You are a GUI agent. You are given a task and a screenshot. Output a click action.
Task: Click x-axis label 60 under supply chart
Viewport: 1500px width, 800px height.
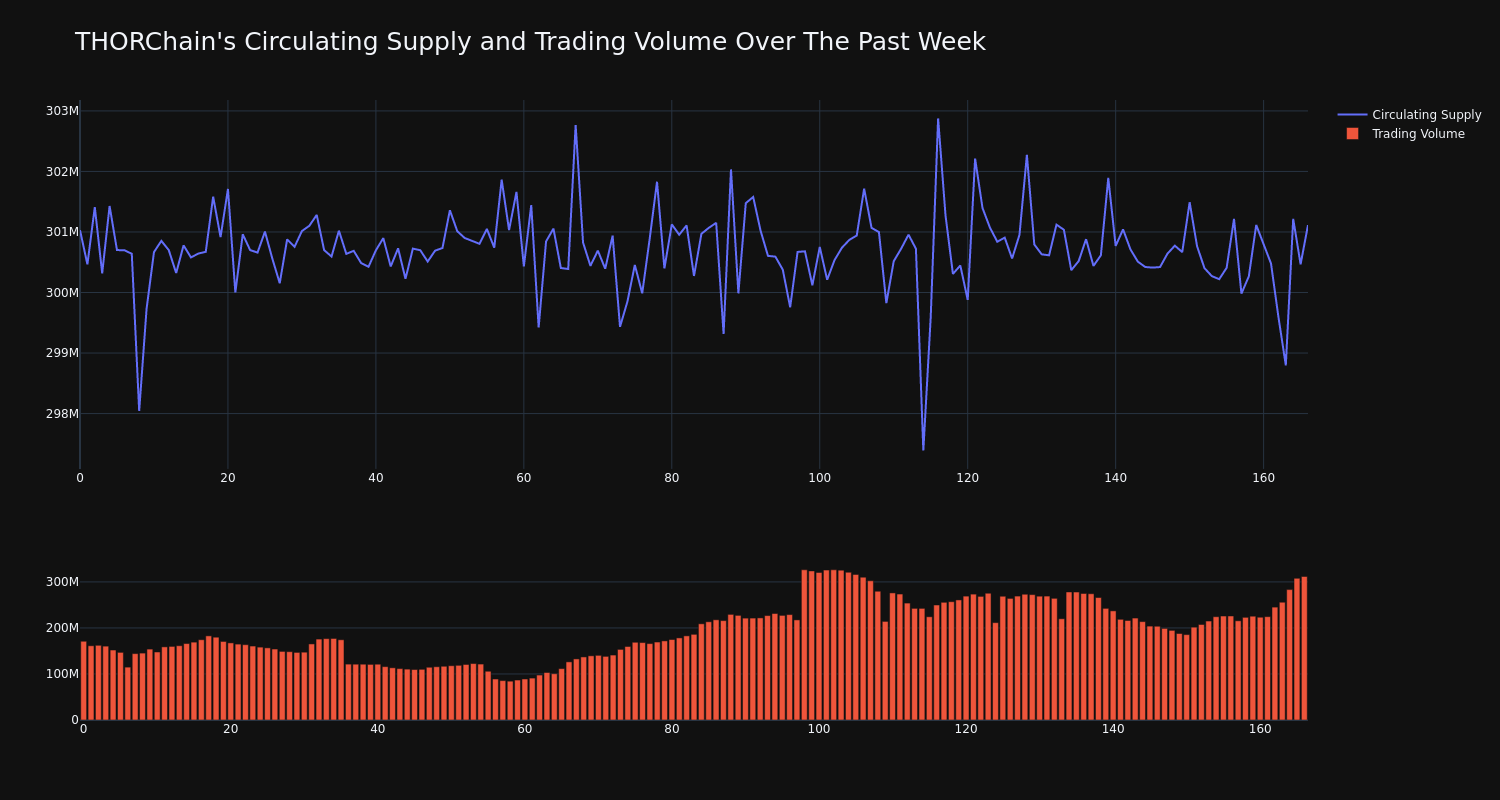pyautogui.click(x=524, y=478)
